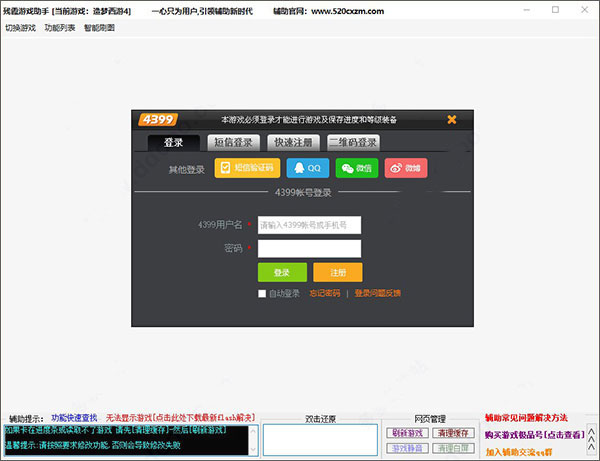The height and width of the screenshot is (461, 600).
Task: Select Weibo (微博) login icon
Action: click(x=405, y=168)
